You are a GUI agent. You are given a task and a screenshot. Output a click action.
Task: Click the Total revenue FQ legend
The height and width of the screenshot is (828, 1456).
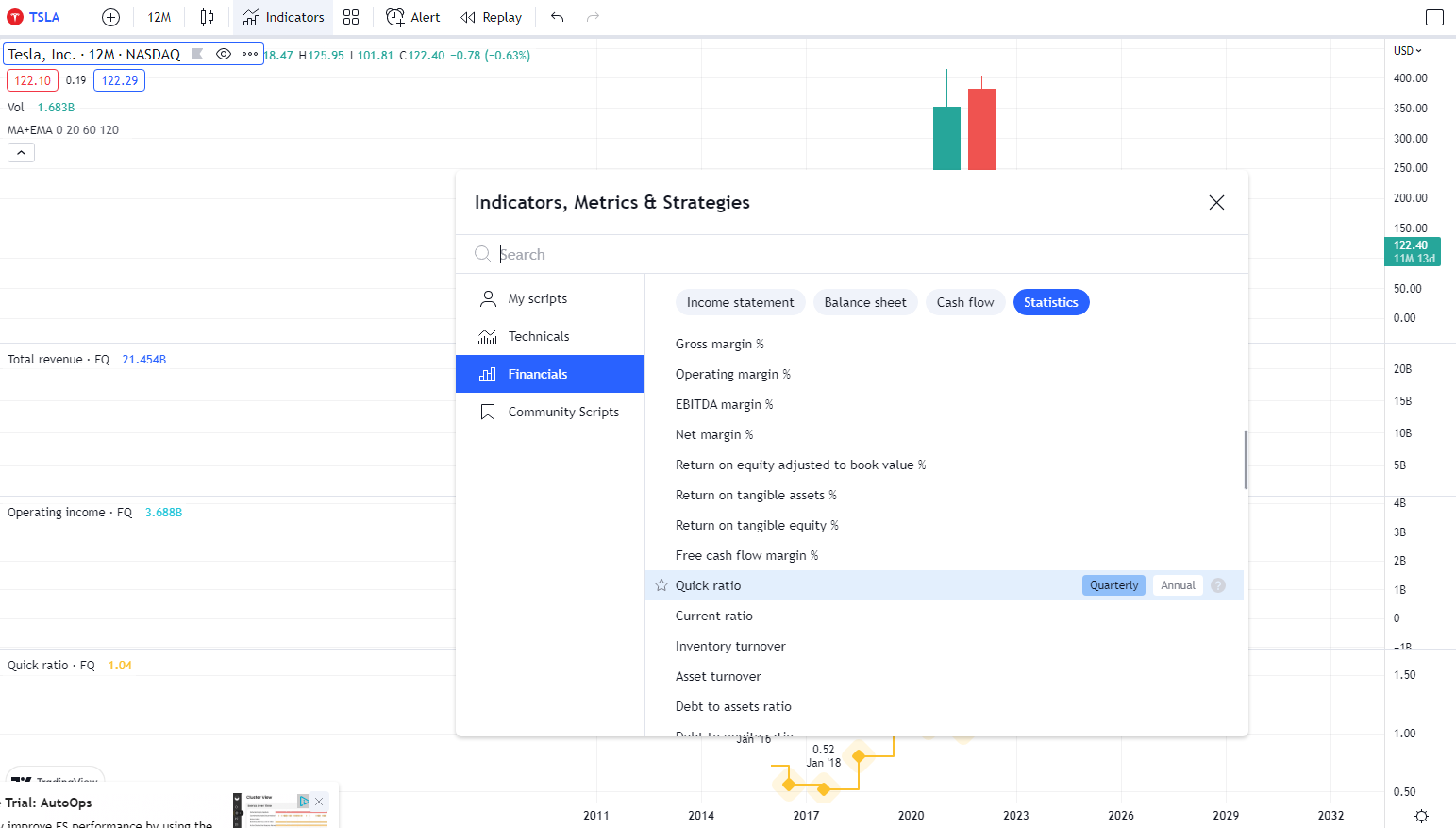[x=87, y=360]
